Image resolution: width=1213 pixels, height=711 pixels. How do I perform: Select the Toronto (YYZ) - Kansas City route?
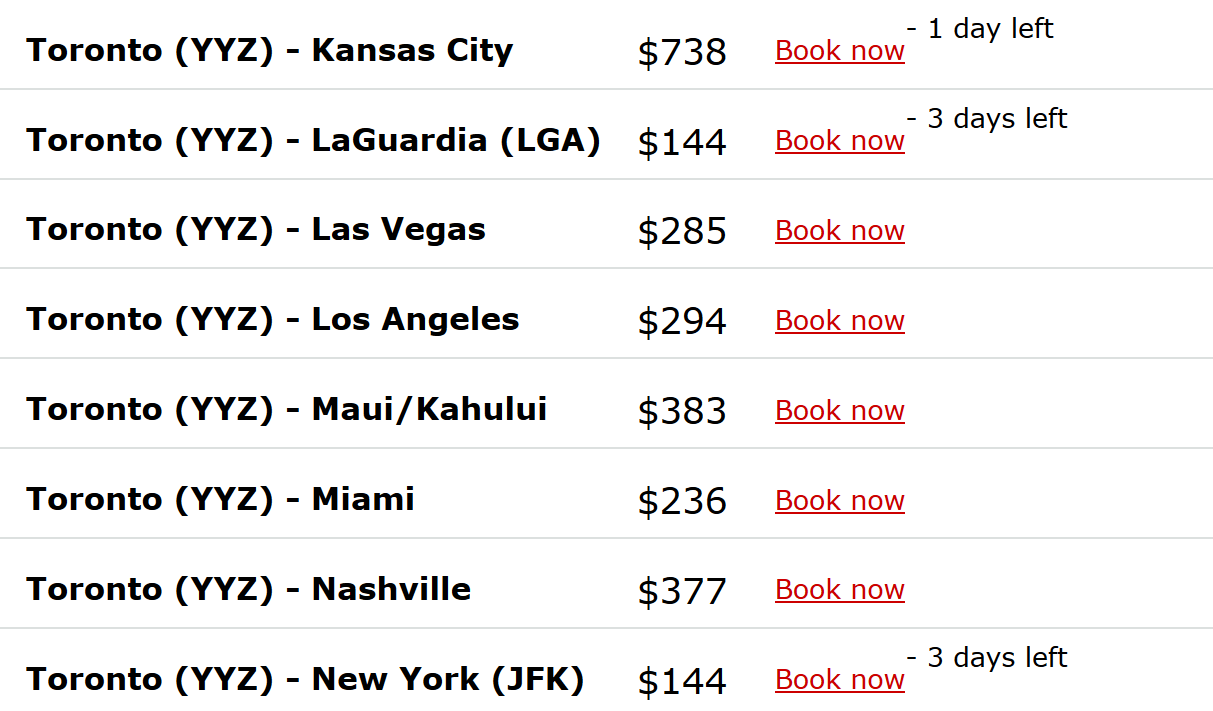click(x=271, y=49)
